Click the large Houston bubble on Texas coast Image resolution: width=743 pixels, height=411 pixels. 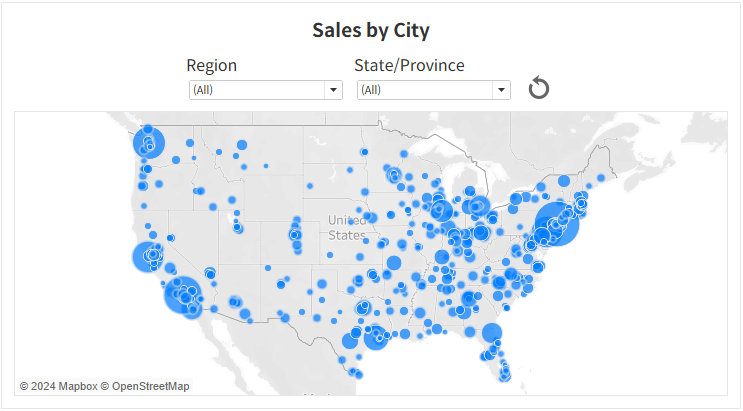[376, 338]
